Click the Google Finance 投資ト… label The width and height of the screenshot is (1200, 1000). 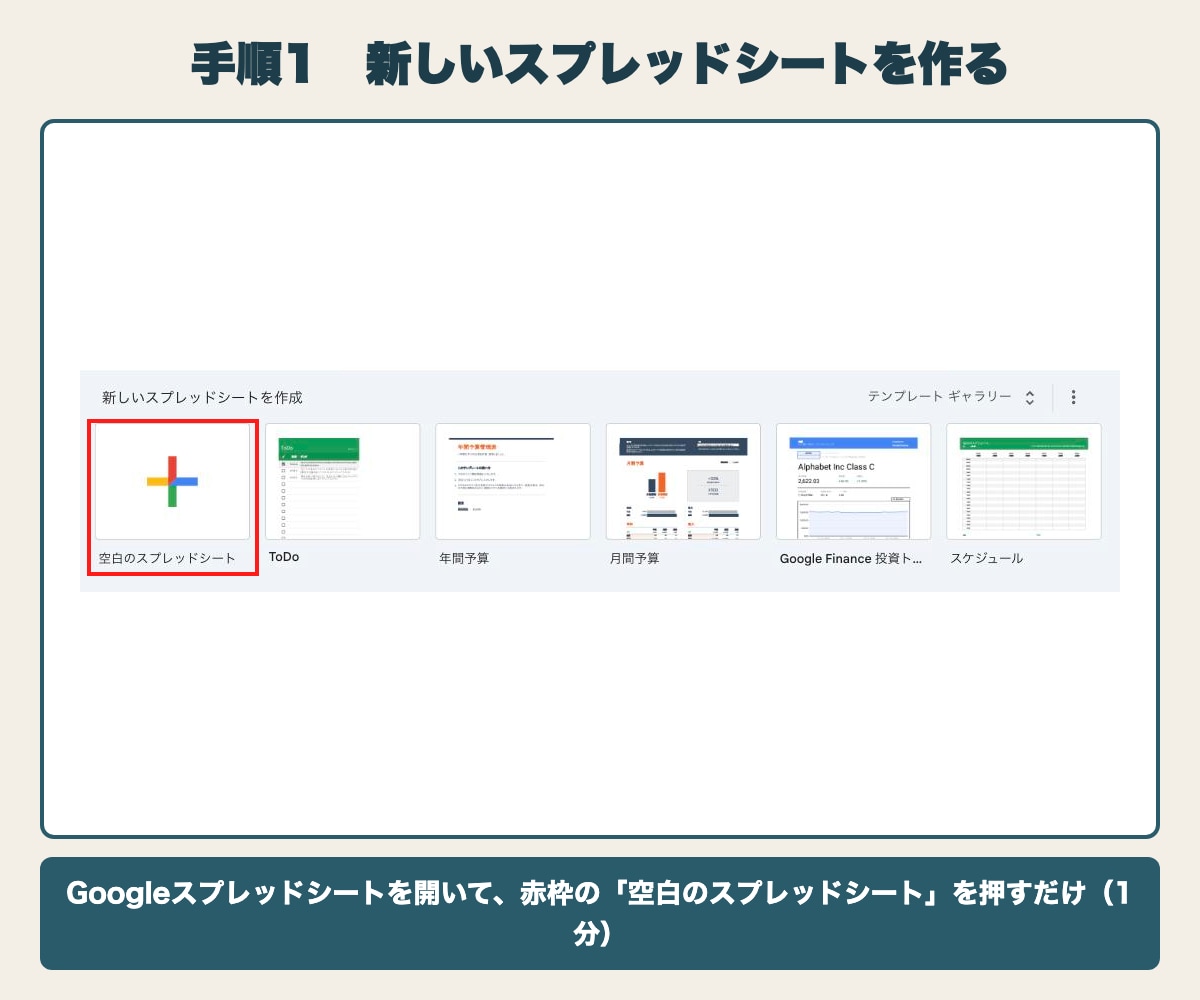(x=852, y=558)
